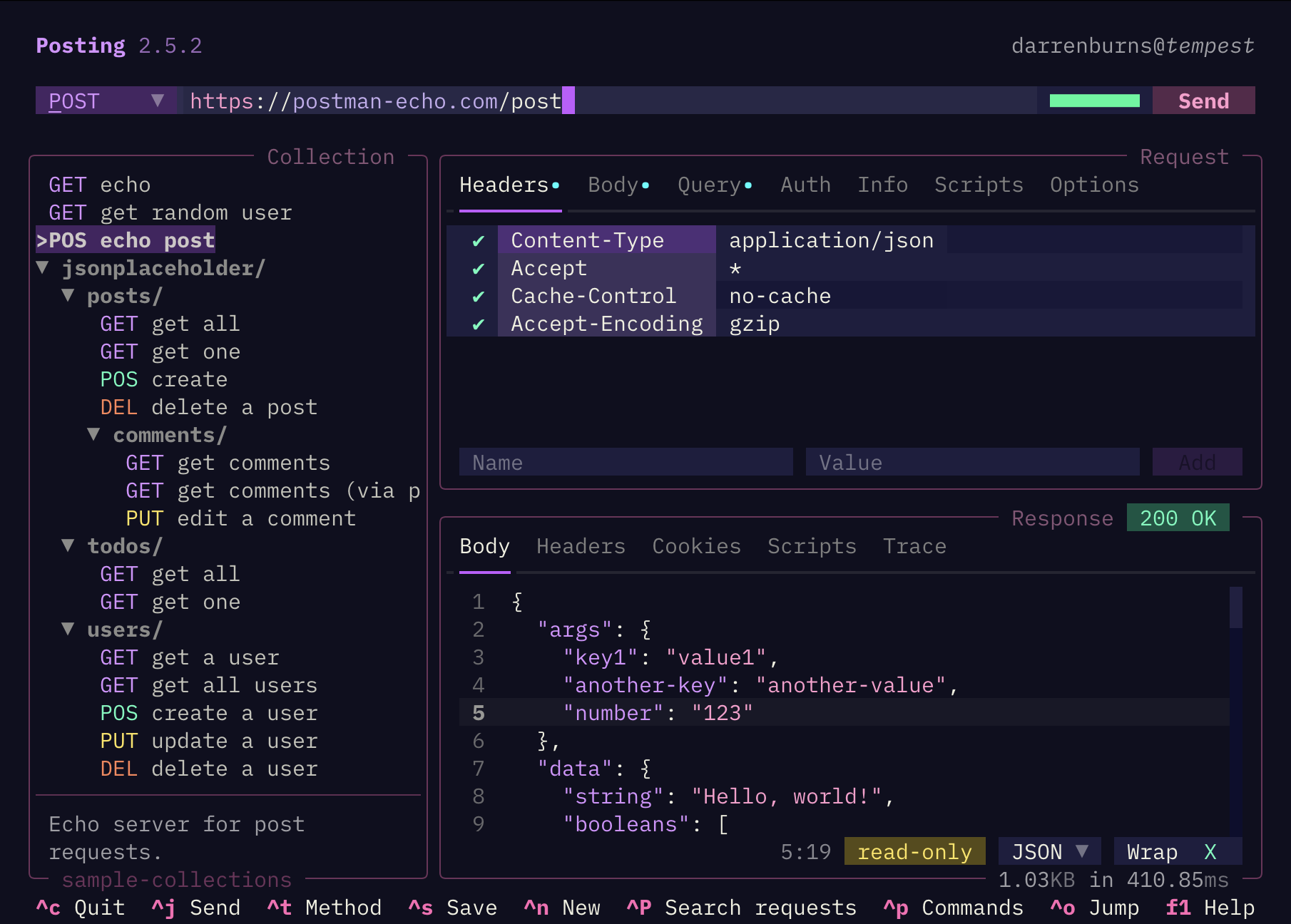Uncheck the Accept-Encoding header
Screen dimensions: 1291x924
point(478,324)
